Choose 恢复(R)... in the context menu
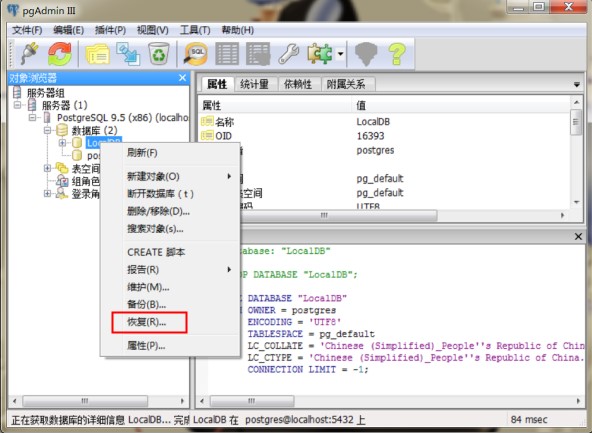 pyautogui.click(x=170, y=322)
